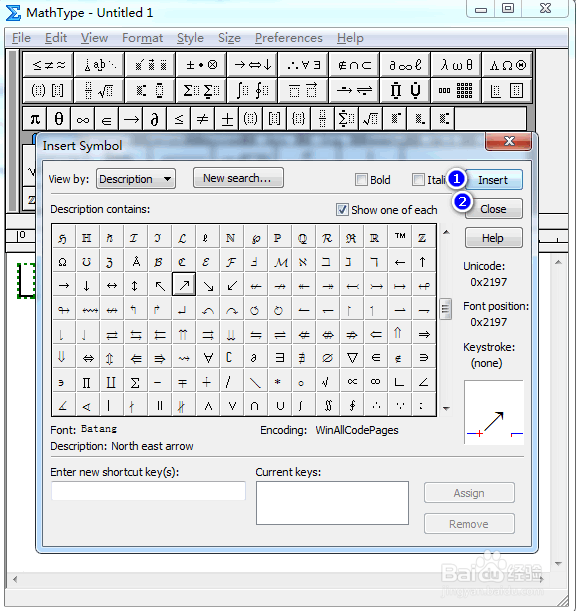The image size is (576, 611).
Task: Open the arrow symbols palette
Action: click(x=253, y=64)
